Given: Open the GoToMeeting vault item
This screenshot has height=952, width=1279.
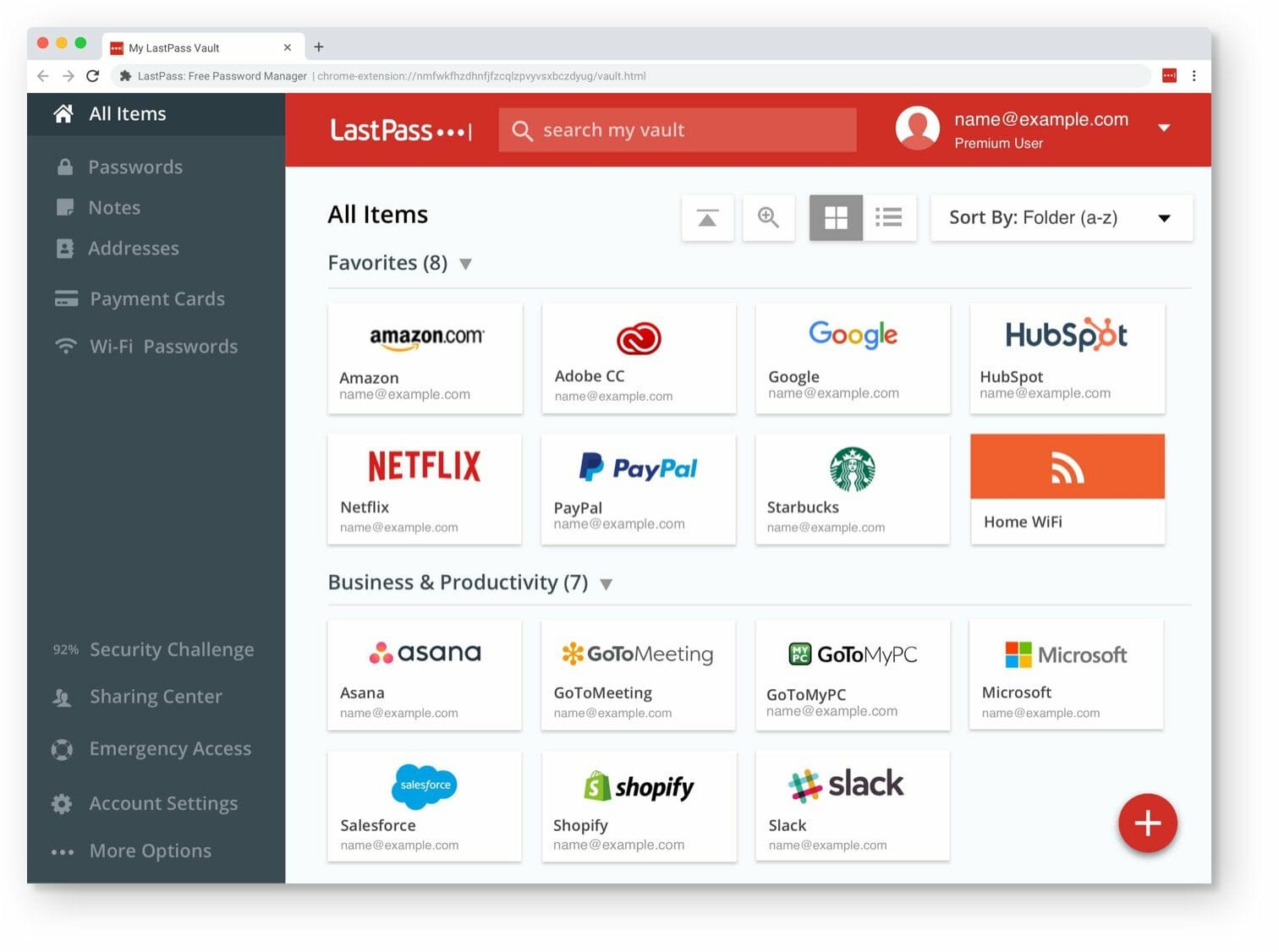Looking at the screenshot, I should 639,675.
